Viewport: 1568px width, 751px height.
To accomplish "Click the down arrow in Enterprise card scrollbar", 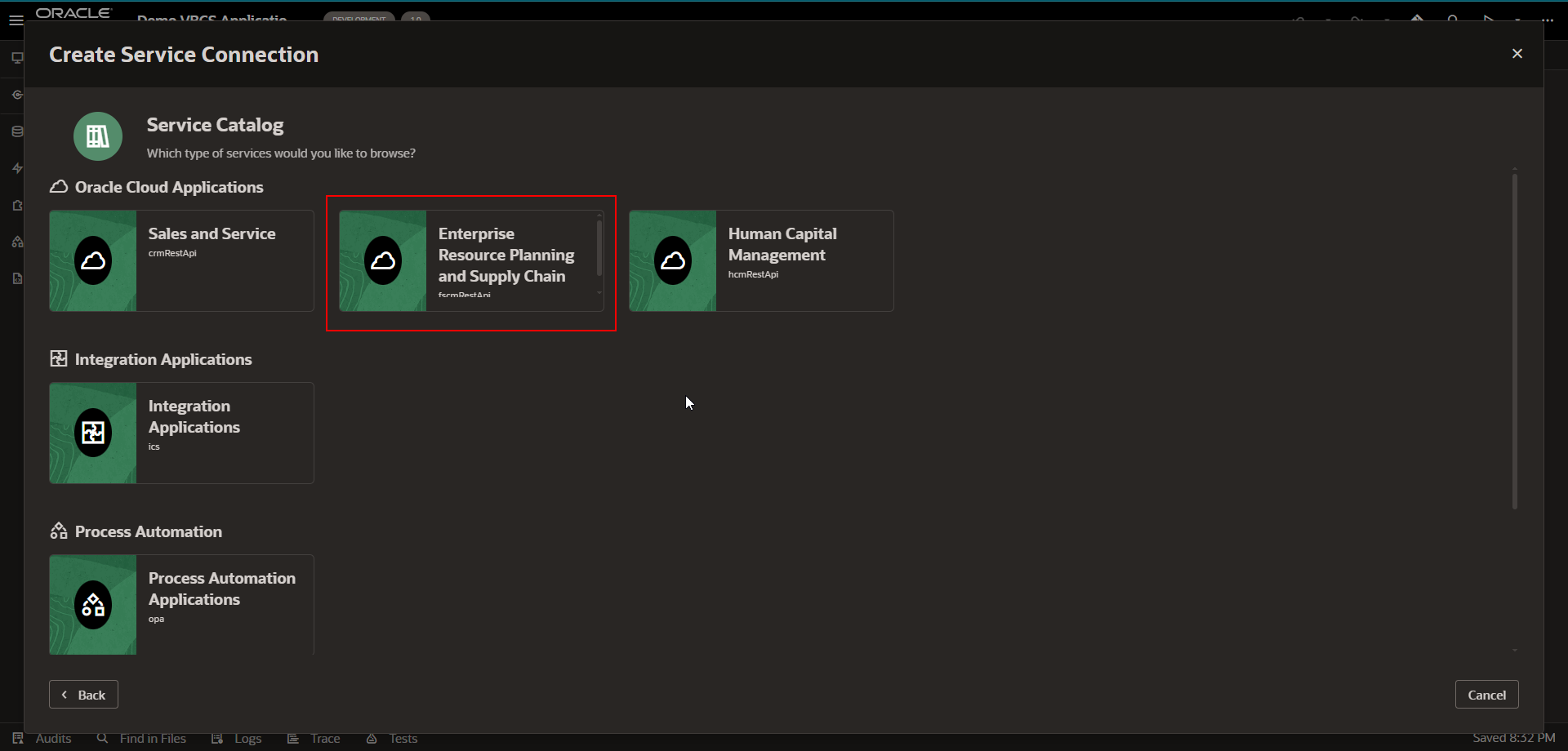I will click(x=599, y=292).
